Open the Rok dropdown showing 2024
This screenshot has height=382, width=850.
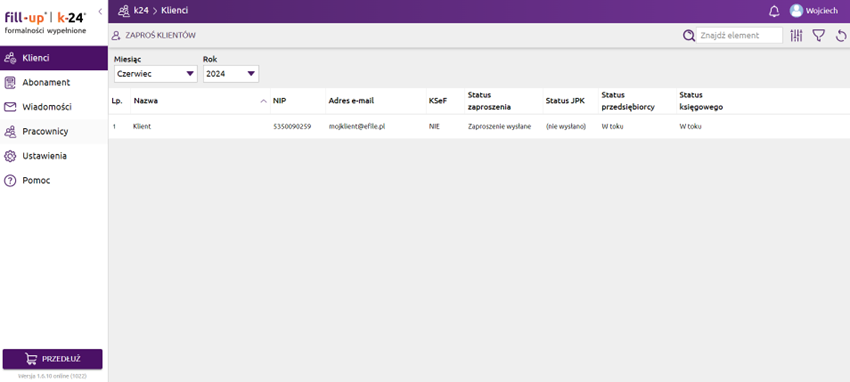231,74
